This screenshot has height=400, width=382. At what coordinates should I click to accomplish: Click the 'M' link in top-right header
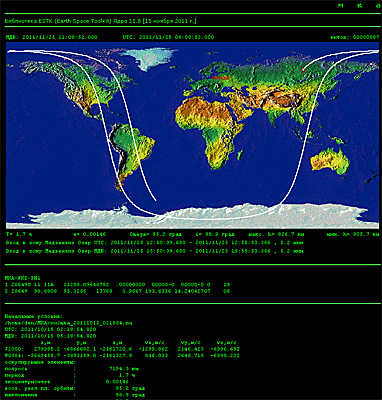pos(341,6)
